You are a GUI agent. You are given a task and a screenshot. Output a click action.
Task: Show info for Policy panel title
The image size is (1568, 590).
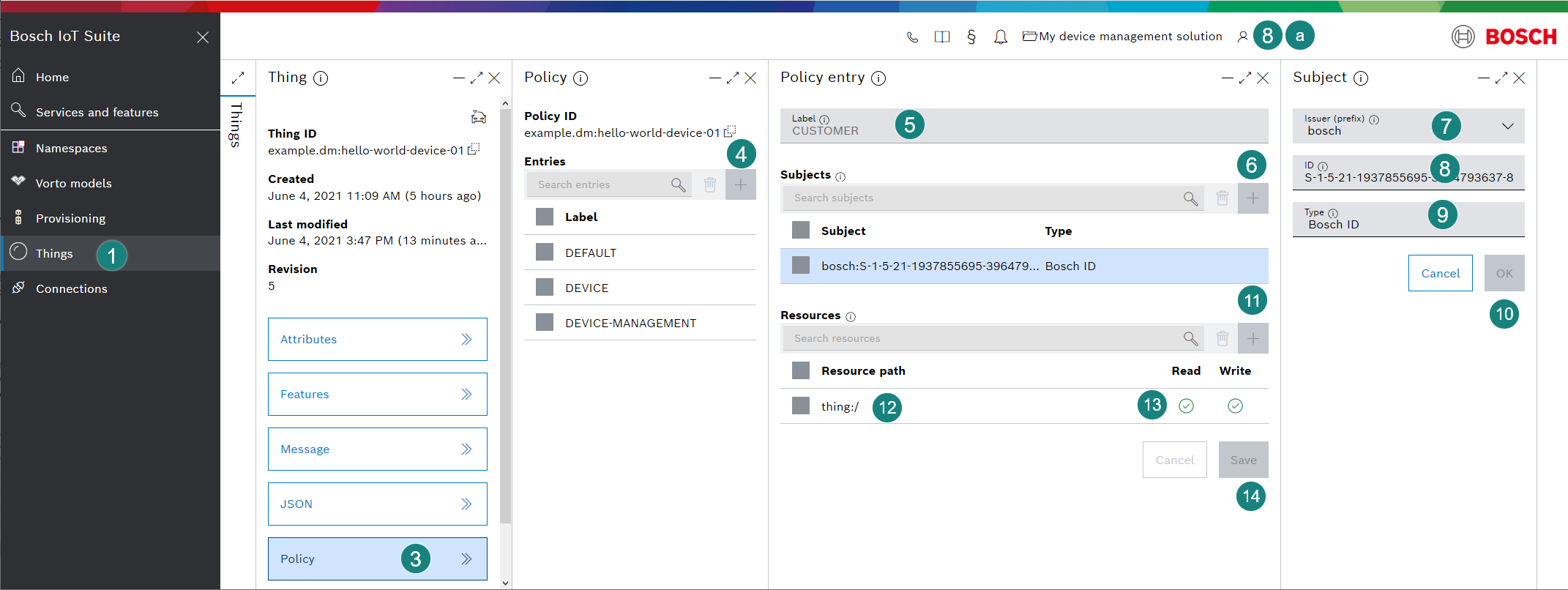click(x=580, y=78)
